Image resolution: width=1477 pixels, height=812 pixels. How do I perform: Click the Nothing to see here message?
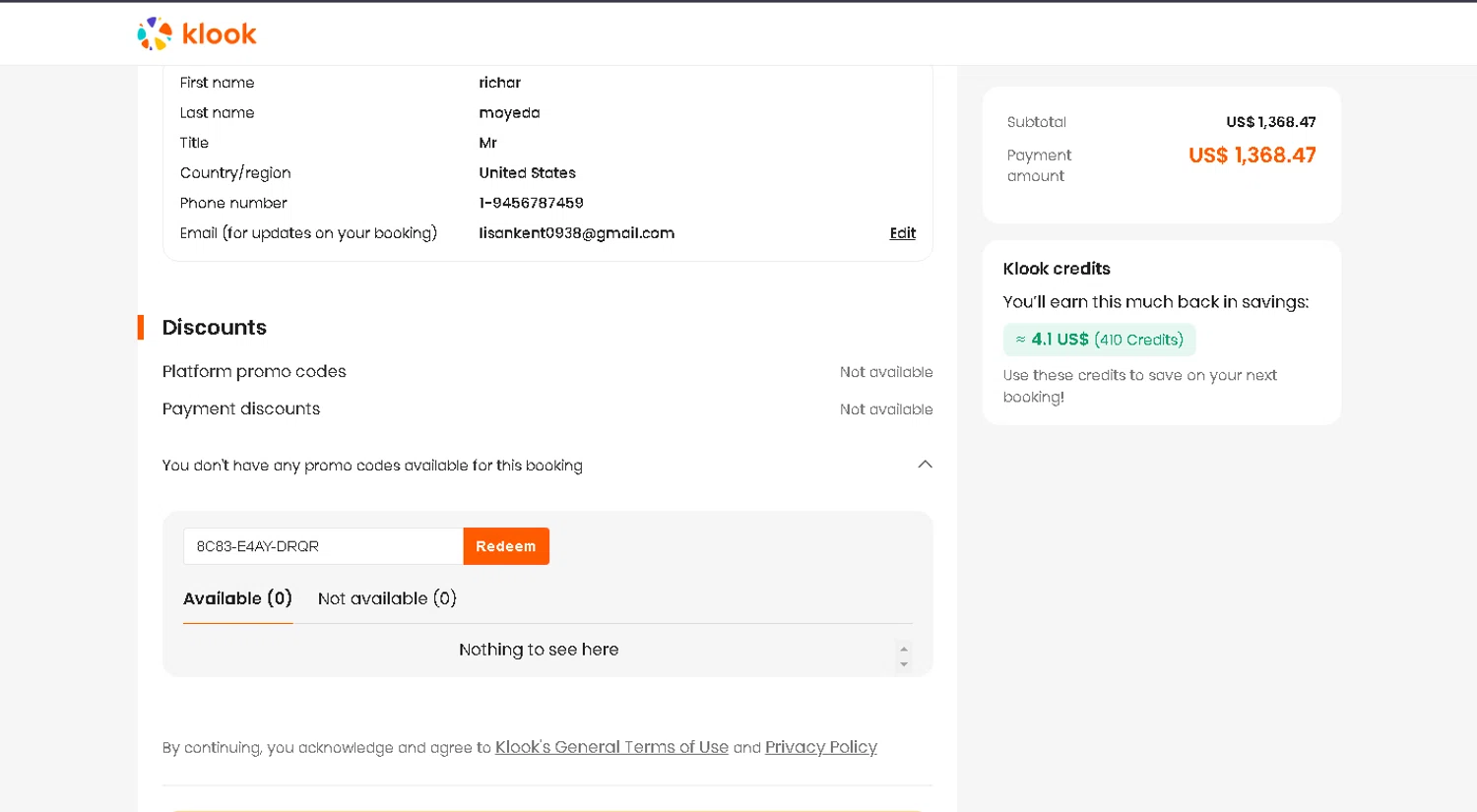539,650
